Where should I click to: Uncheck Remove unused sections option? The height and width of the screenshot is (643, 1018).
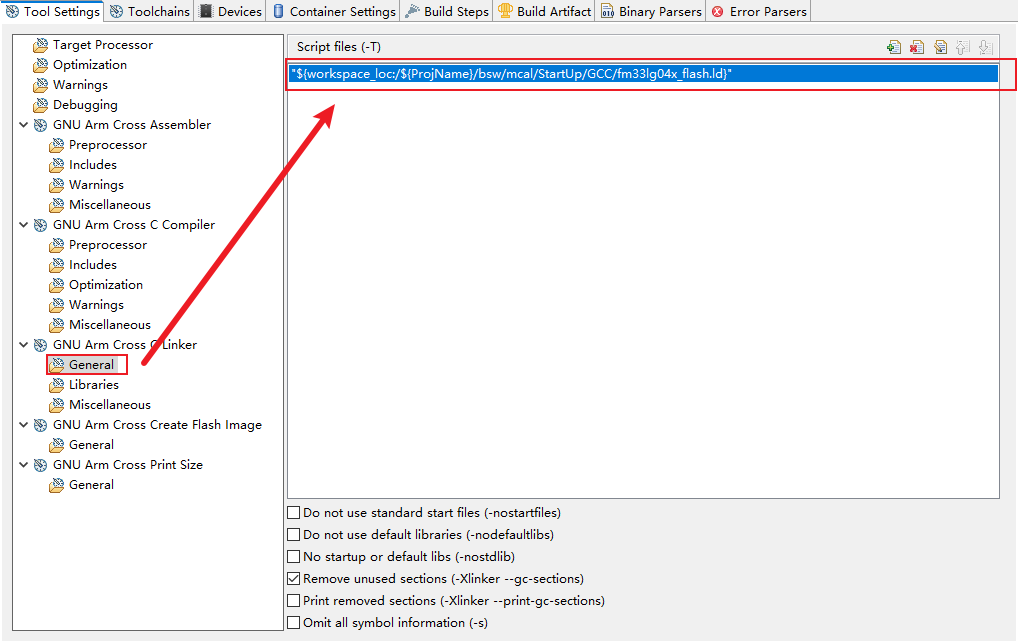tap(293, 579)
